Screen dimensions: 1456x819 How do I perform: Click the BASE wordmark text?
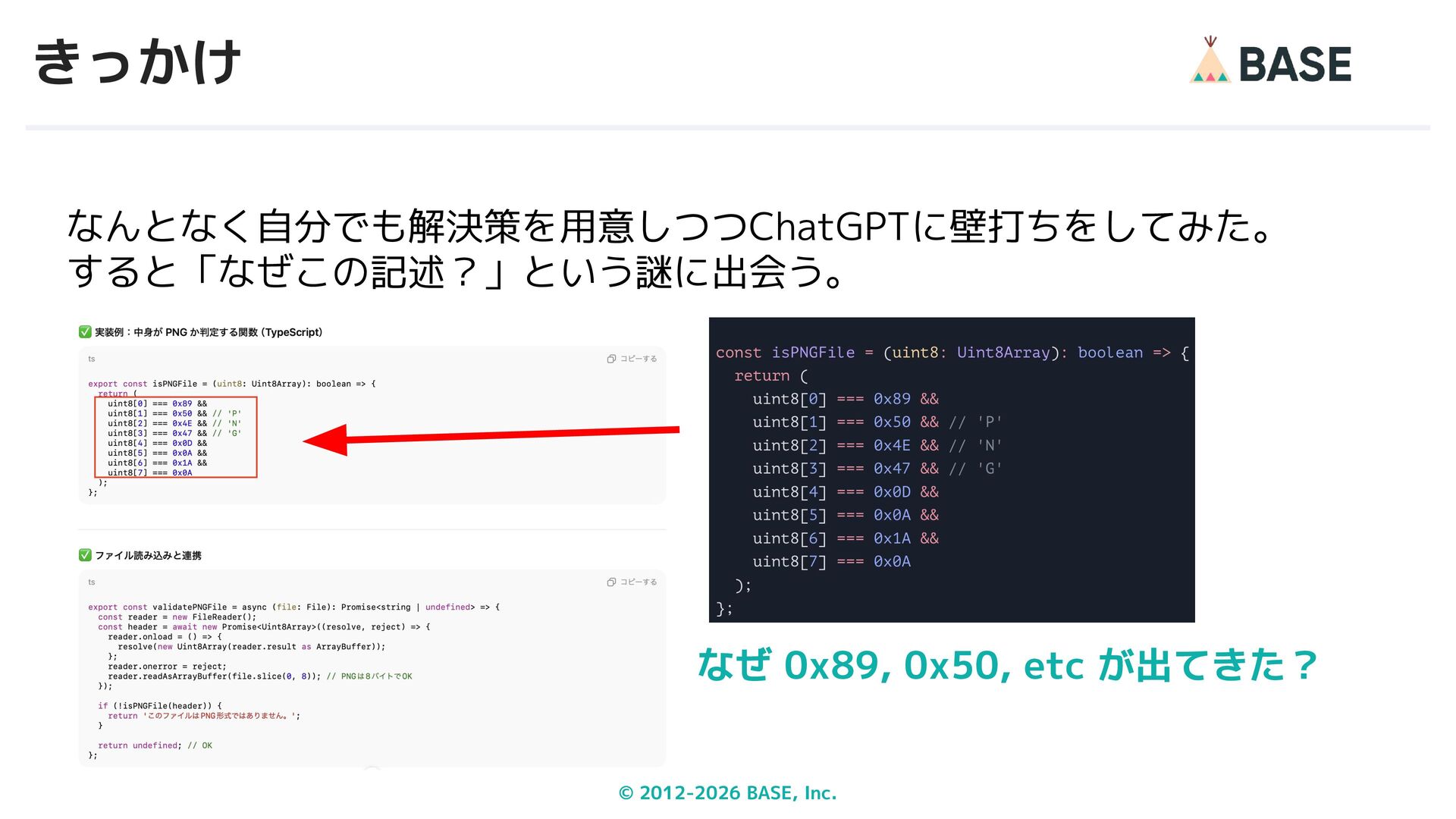(1294, 64)
